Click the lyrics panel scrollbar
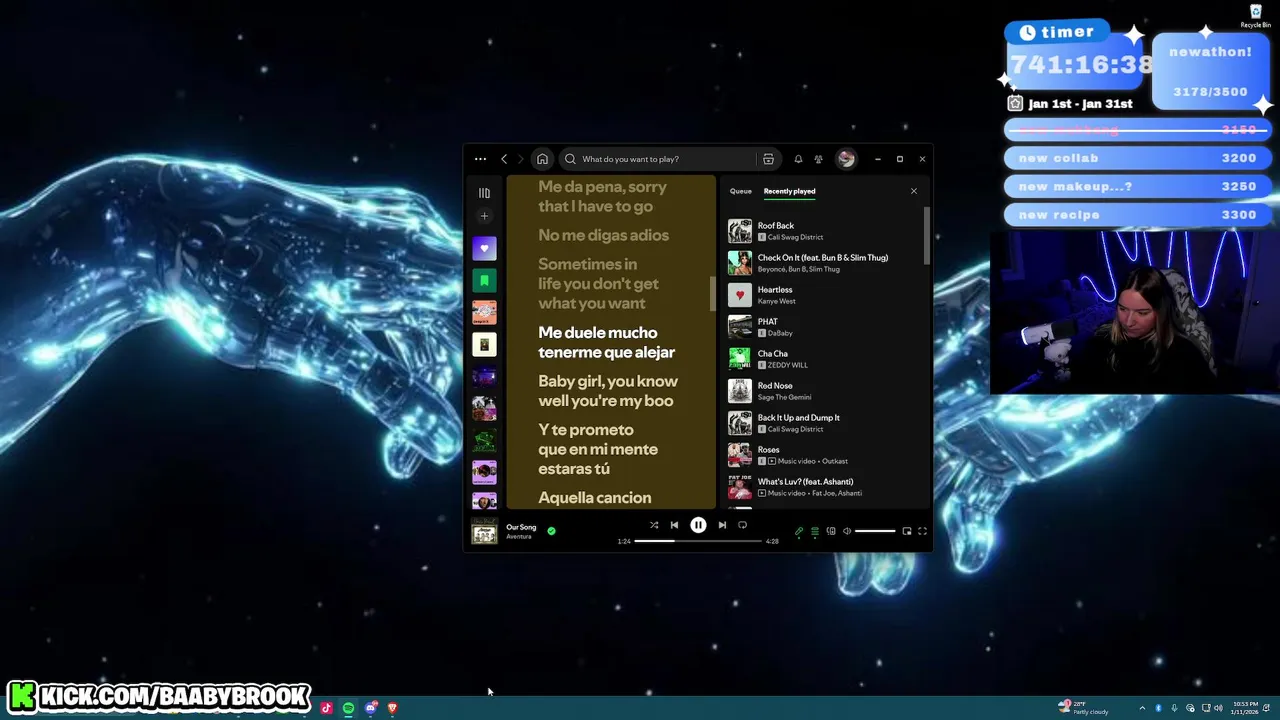Screen dimensions: 1280x720 pyautogui.click(x=713, y=293)
